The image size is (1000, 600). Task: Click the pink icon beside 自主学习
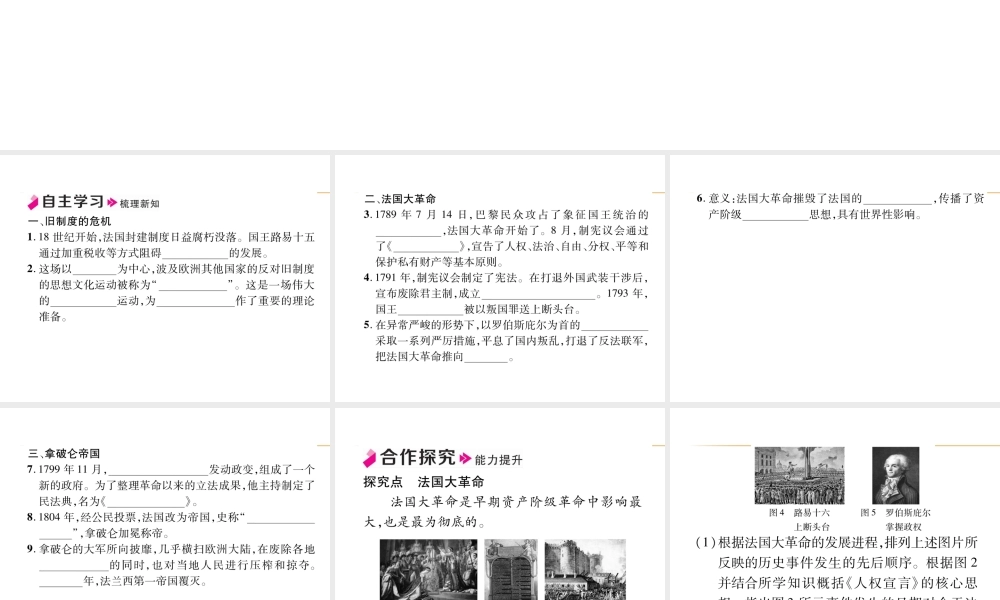pos(33,201)
